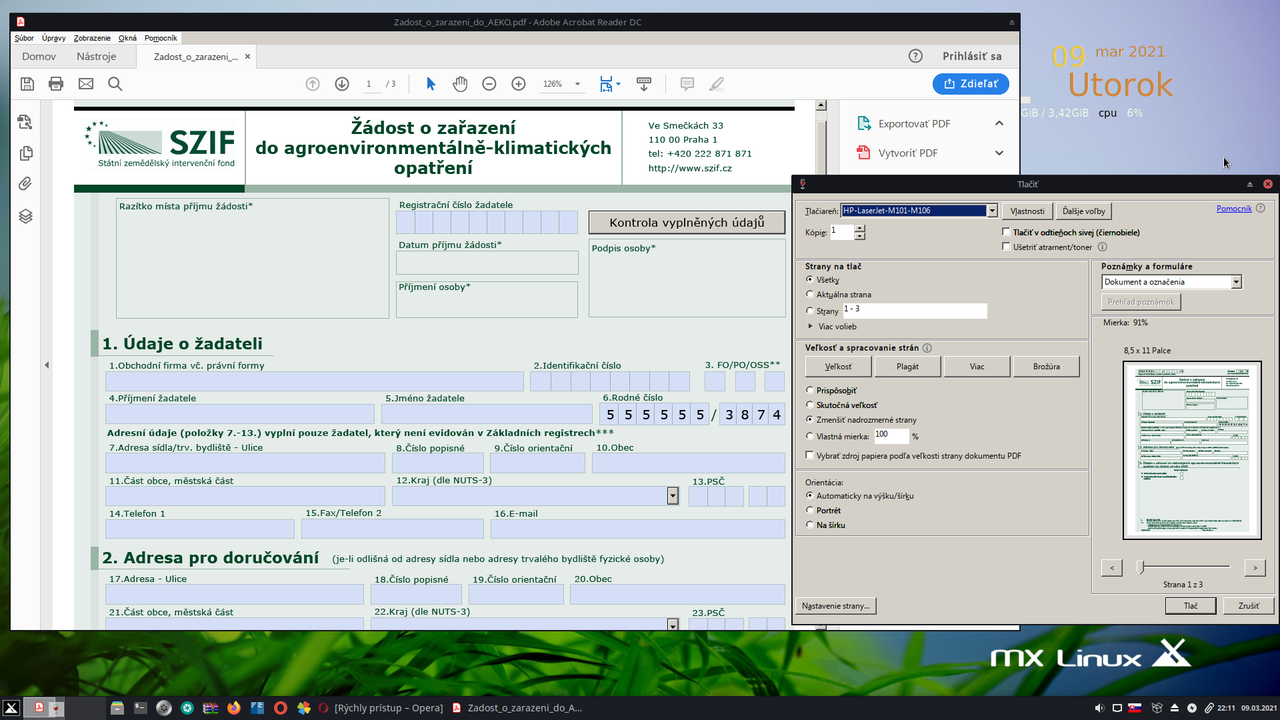The height and width of the screenshot is (720, 1280).
Task: Open the help question mark icon in Acrobat
Action: point(915,56)
